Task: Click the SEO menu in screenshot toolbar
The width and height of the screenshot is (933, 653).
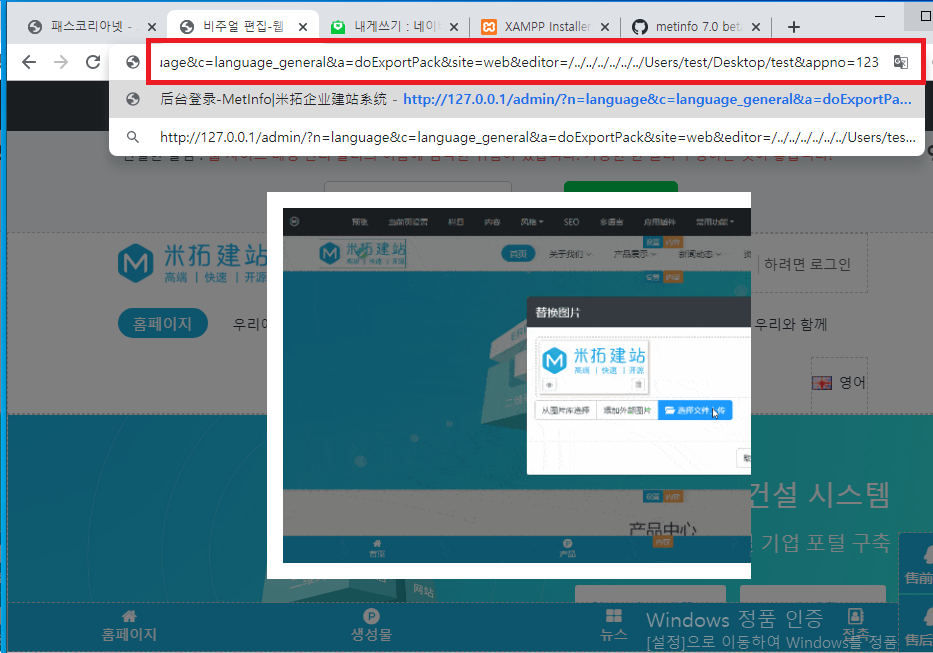Action: (x=571, y=222)
